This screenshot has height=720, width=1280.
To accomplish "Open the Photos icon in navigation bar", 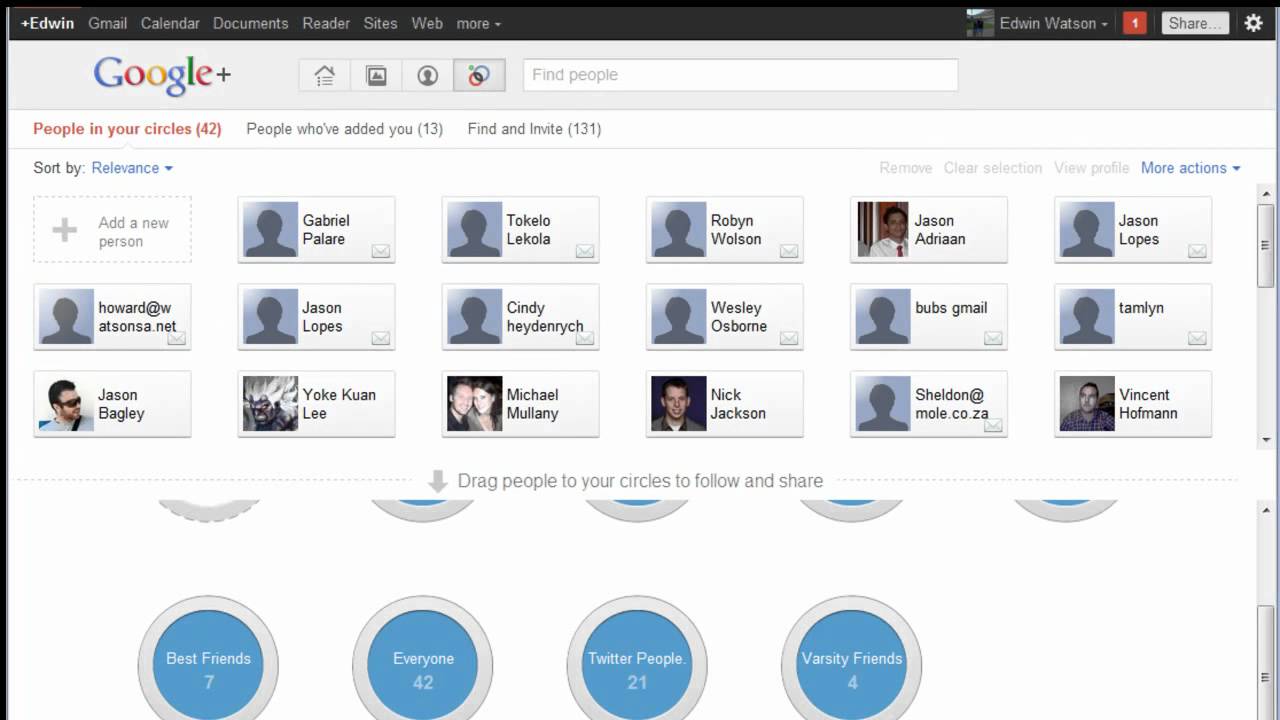I will pyautogui.click(x=376, y=75).
